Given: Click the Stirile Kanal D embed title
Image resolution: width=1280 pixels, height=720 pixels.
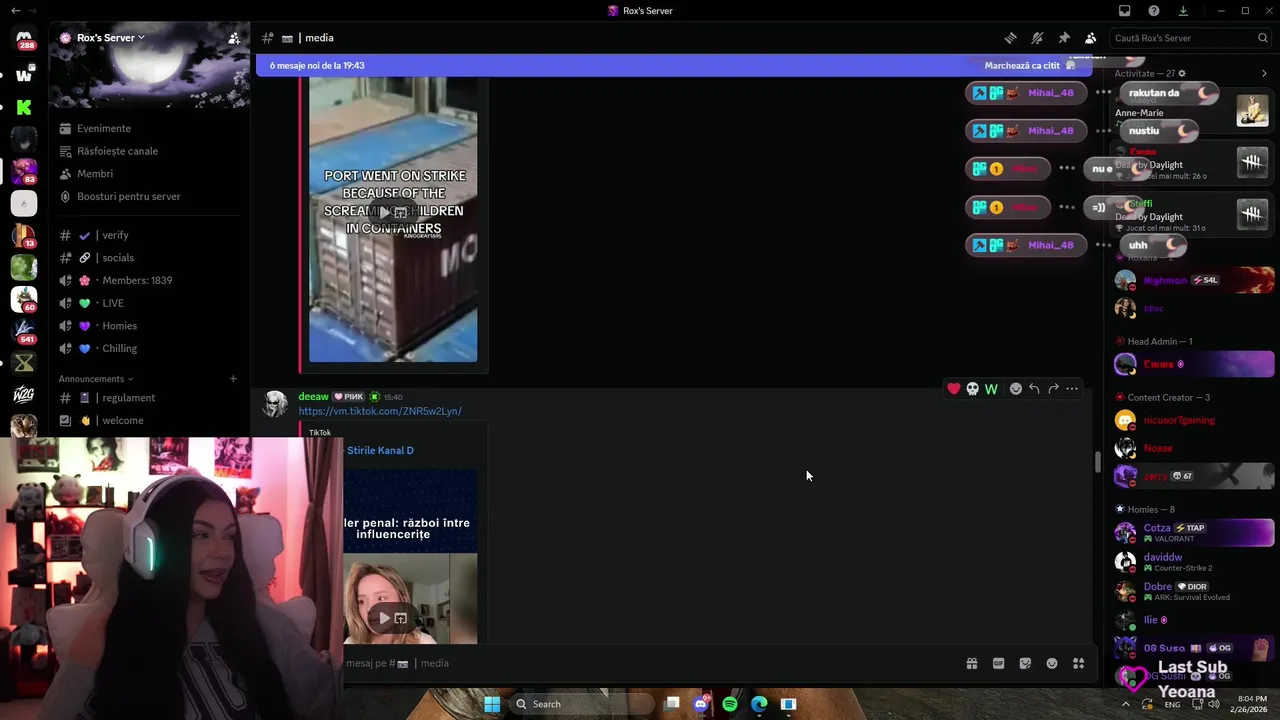Looking at the screenshot, I should (380, 450).
